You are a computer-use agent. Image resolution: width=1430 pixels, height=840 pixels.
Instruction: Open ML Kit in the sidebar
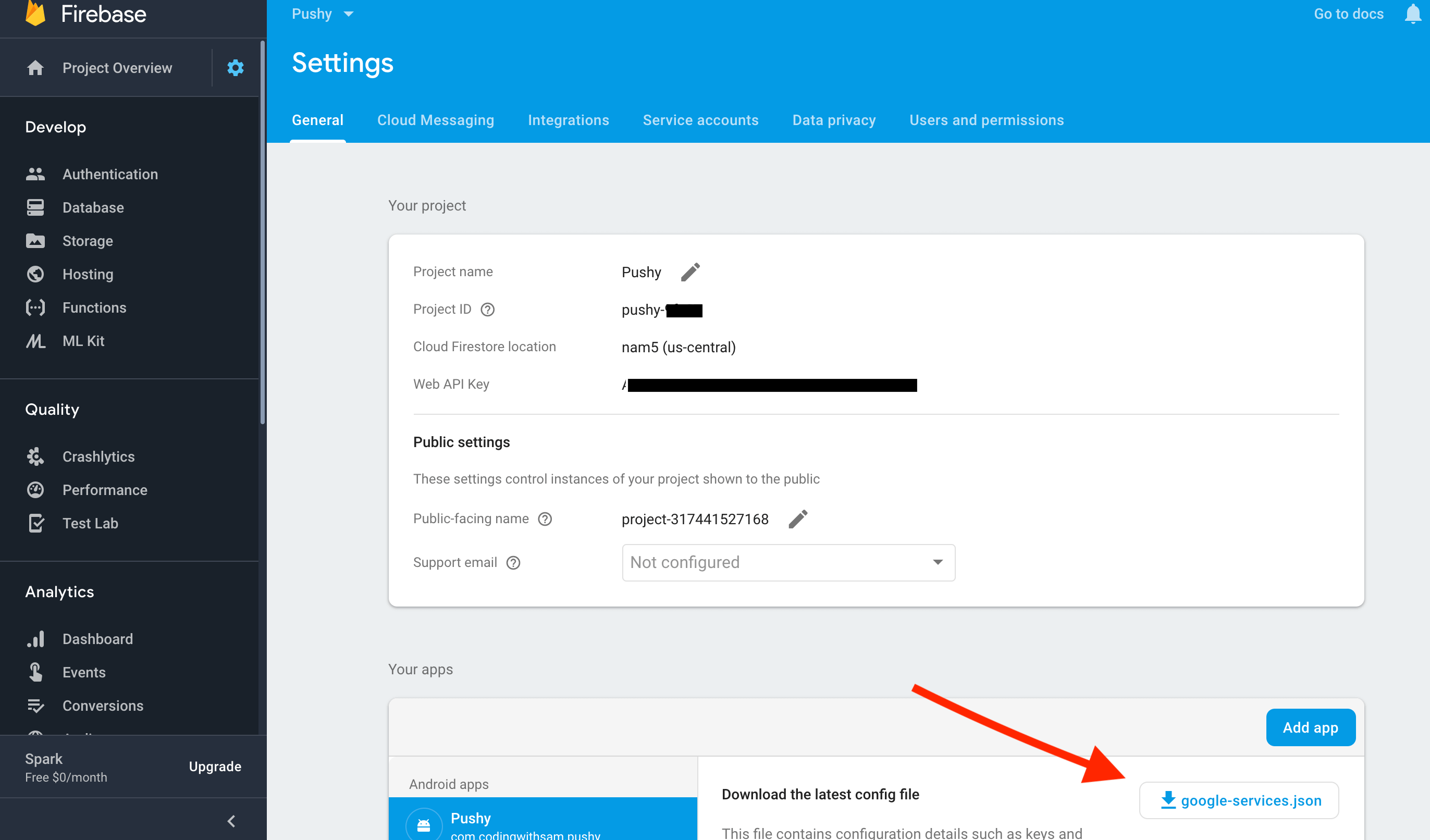pyautogui.click(x=83, y=341)
